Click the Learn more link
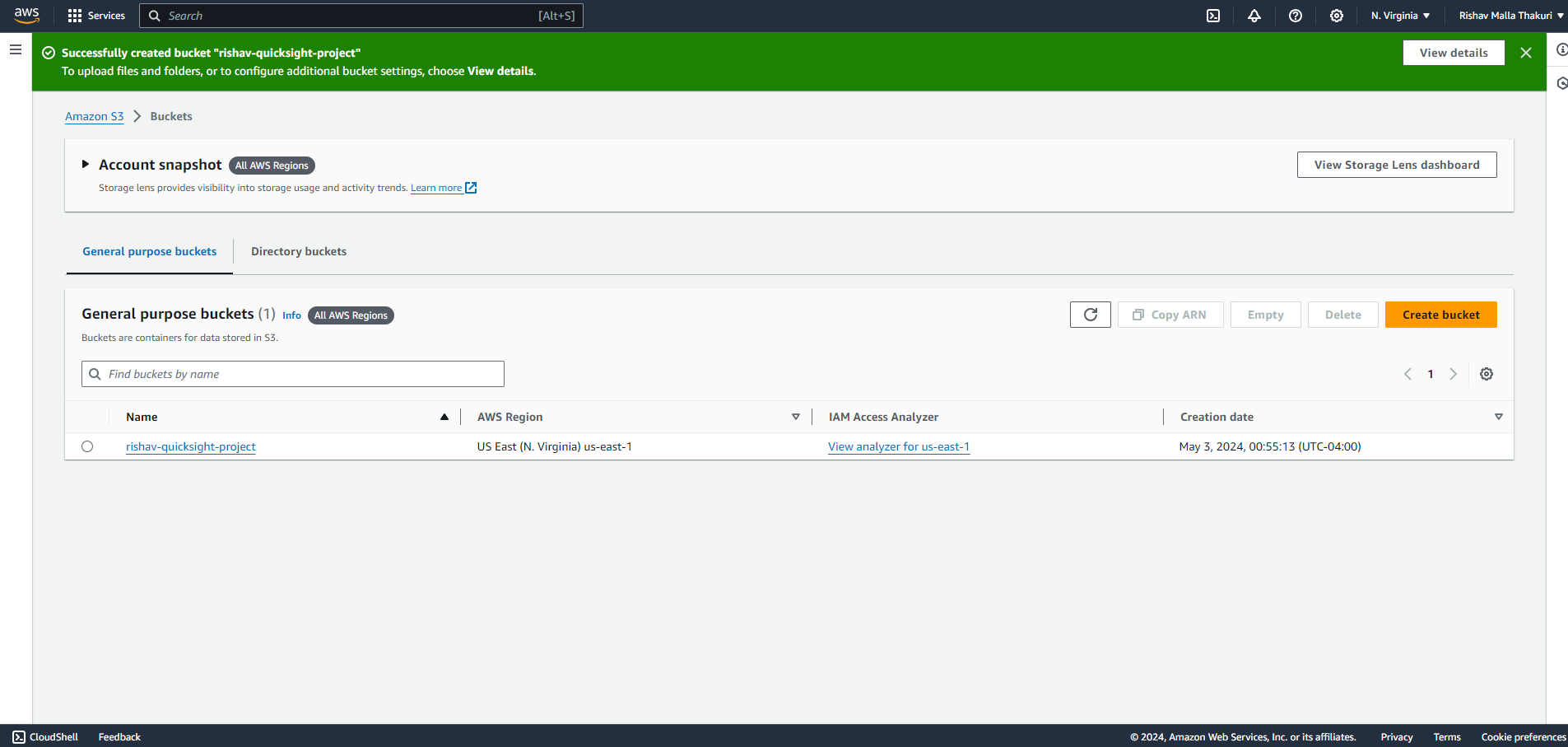 (x=436, y=188)
